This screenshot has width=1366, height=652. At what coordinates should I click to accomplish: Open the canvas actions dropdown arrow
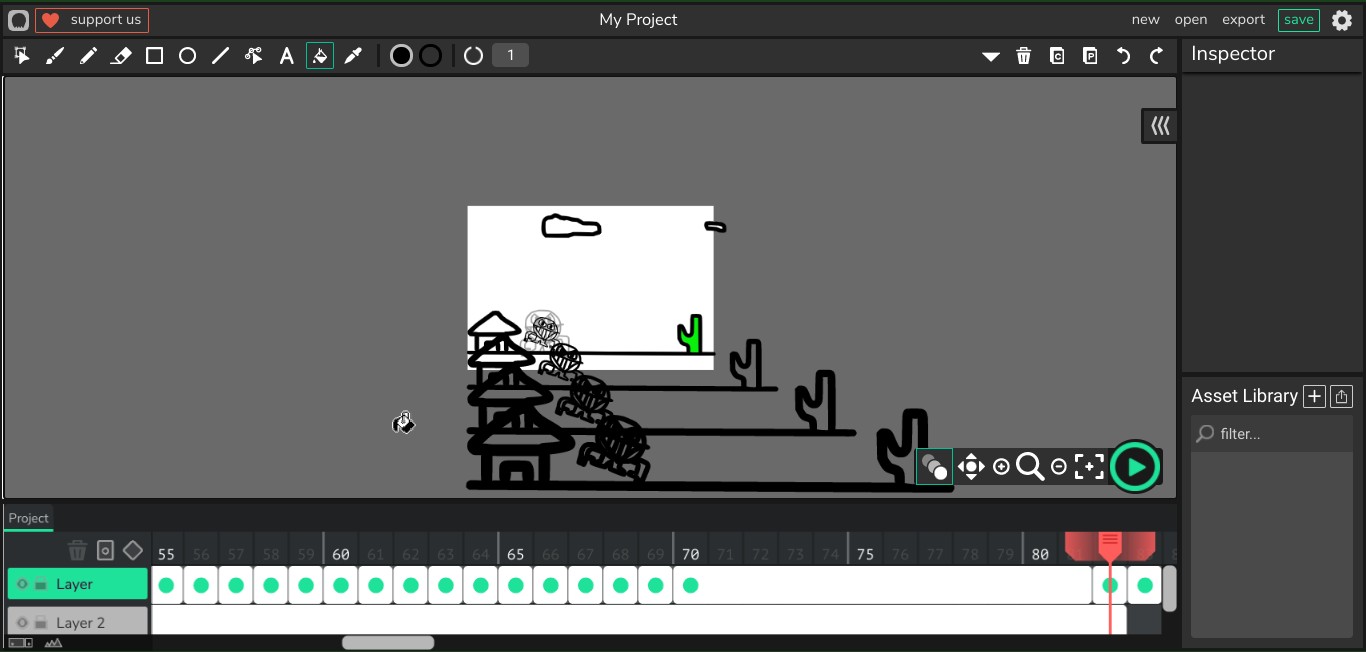990,56
